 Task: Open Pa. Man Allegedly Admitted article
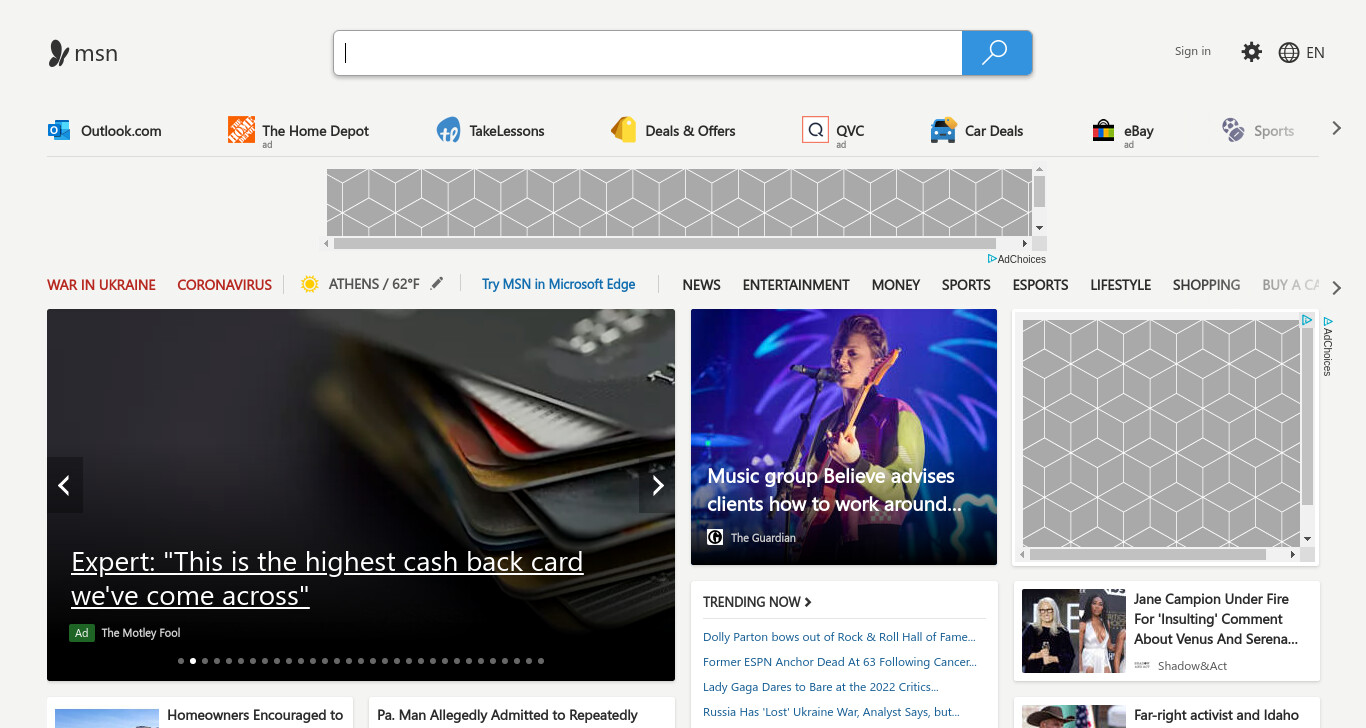(507, 715)
